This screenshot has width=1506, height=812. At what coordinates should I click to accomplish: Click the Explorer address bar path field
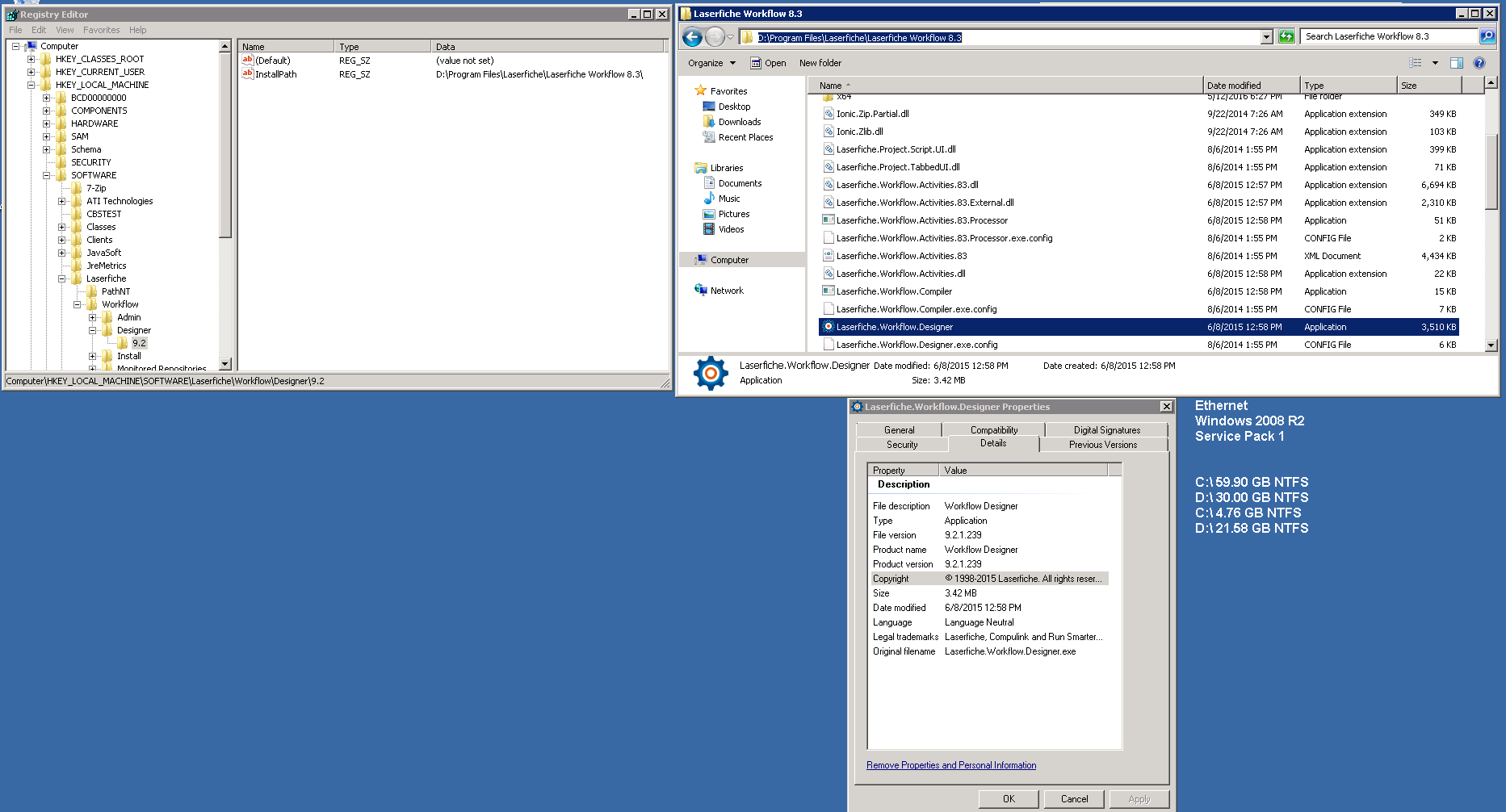(x=1000, y=37)
